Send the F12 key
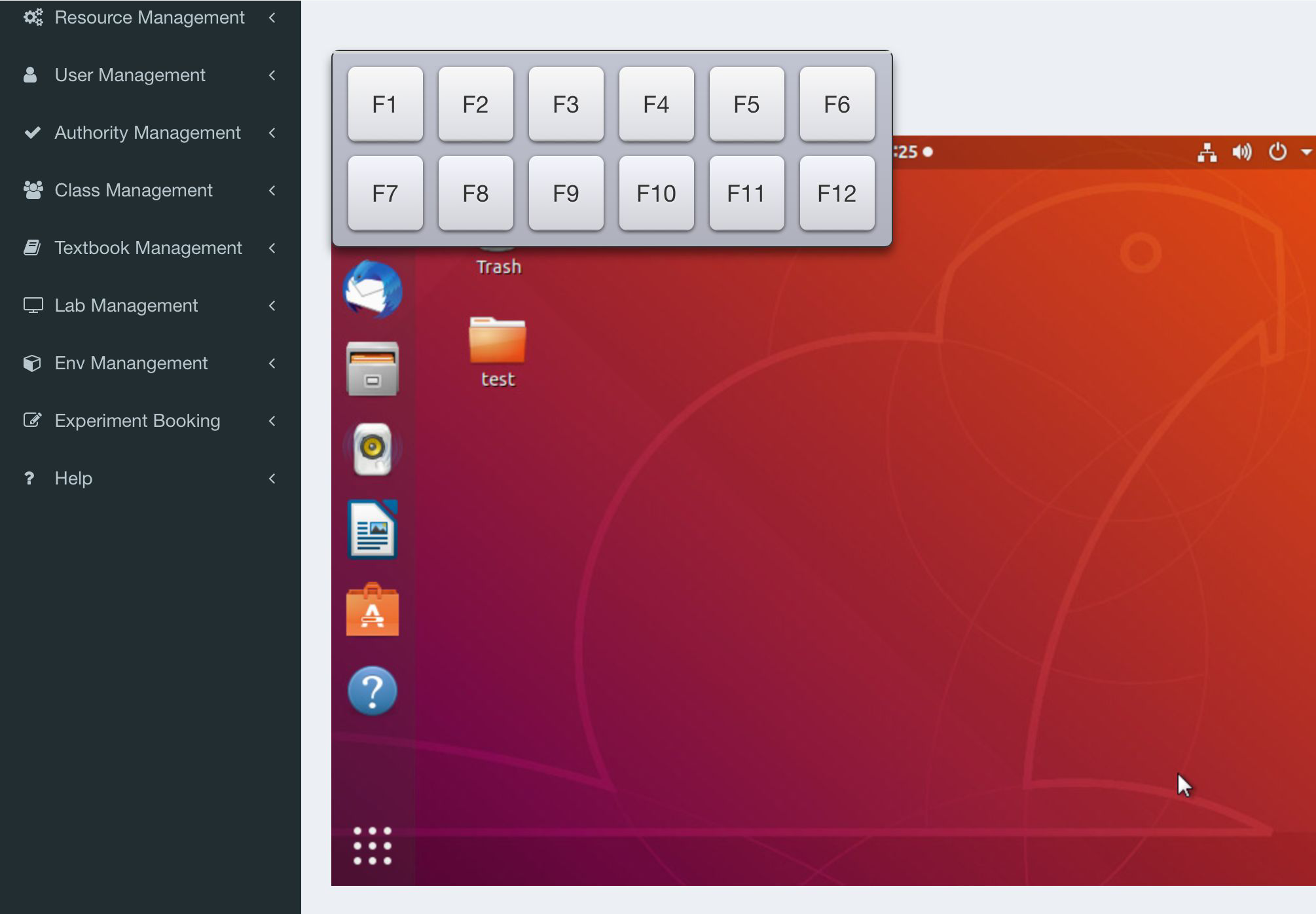Image resolution: width=1316 pixels, height=914 pixels. click(837, 193)
